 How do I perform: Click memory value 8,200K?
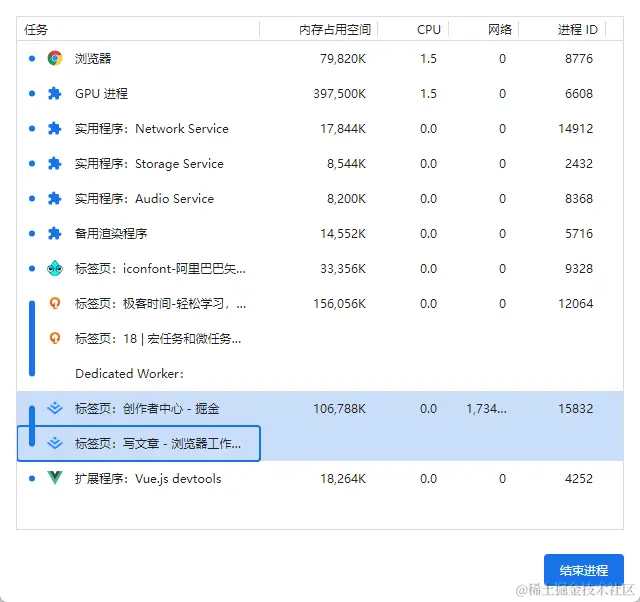point(346,199)
